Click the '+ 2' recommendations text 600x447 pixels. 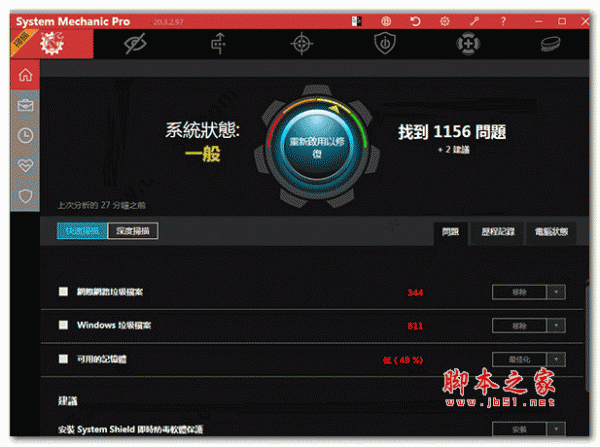[x=453, y=150]
